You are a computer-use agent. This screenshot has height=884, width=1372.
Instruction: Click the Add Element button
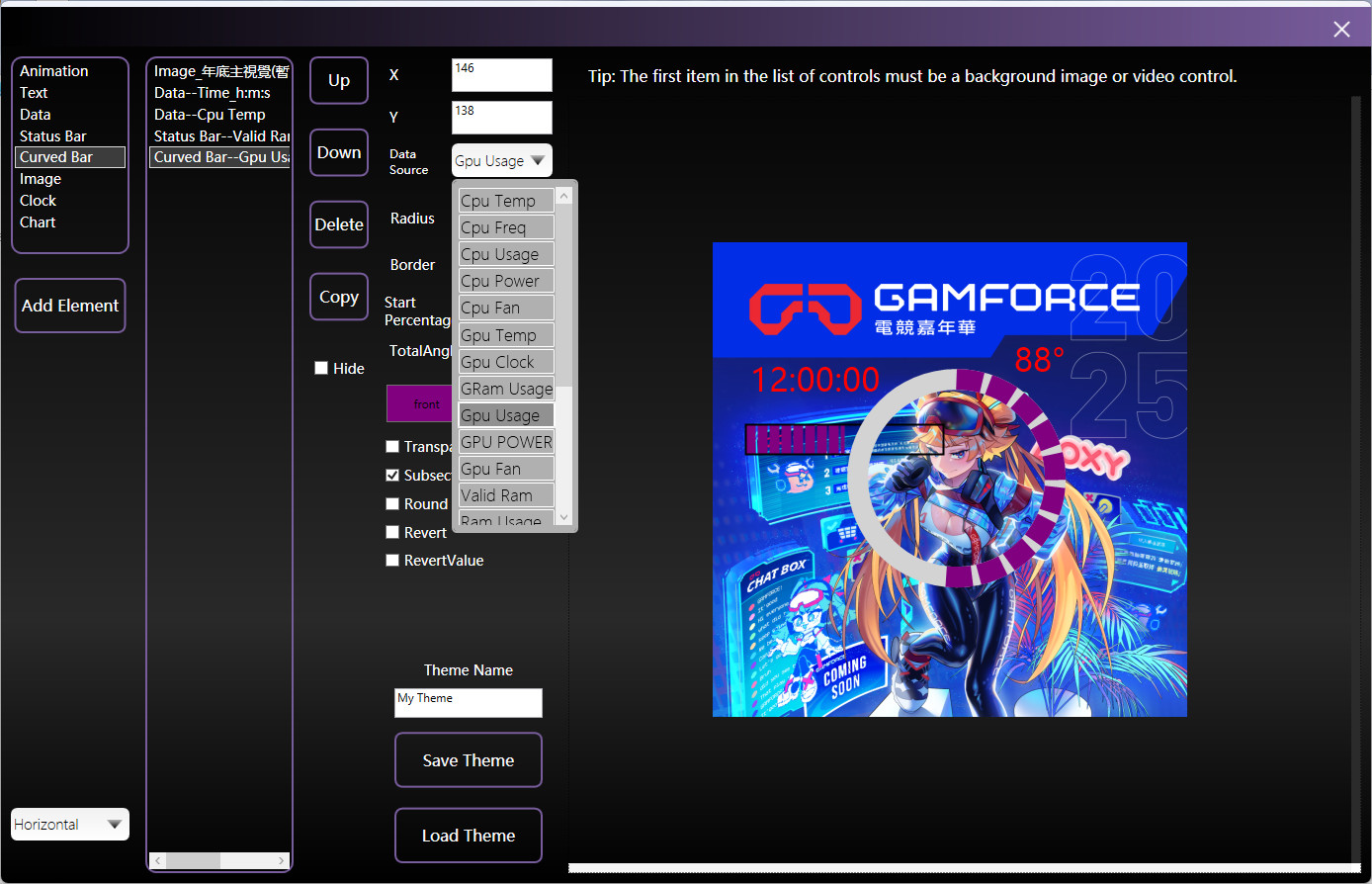coord(70,306)
